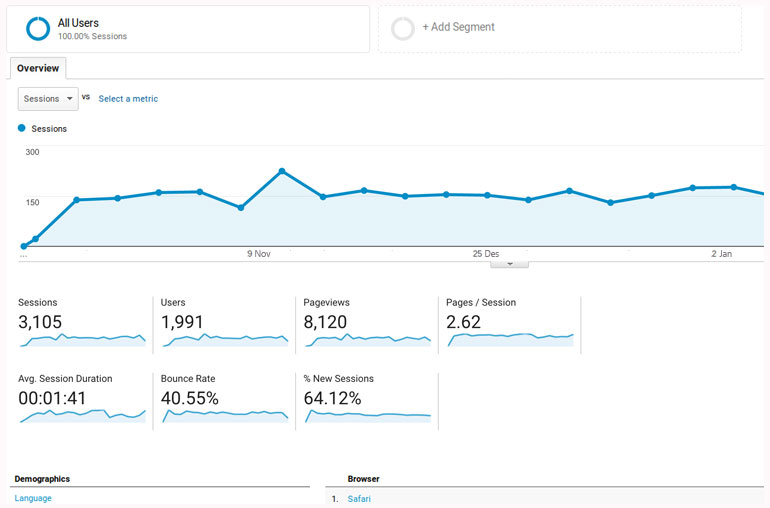The height and width of the screenshot is (508, 770).
Task: Open the Language demographics link
Action: (33, 498)
